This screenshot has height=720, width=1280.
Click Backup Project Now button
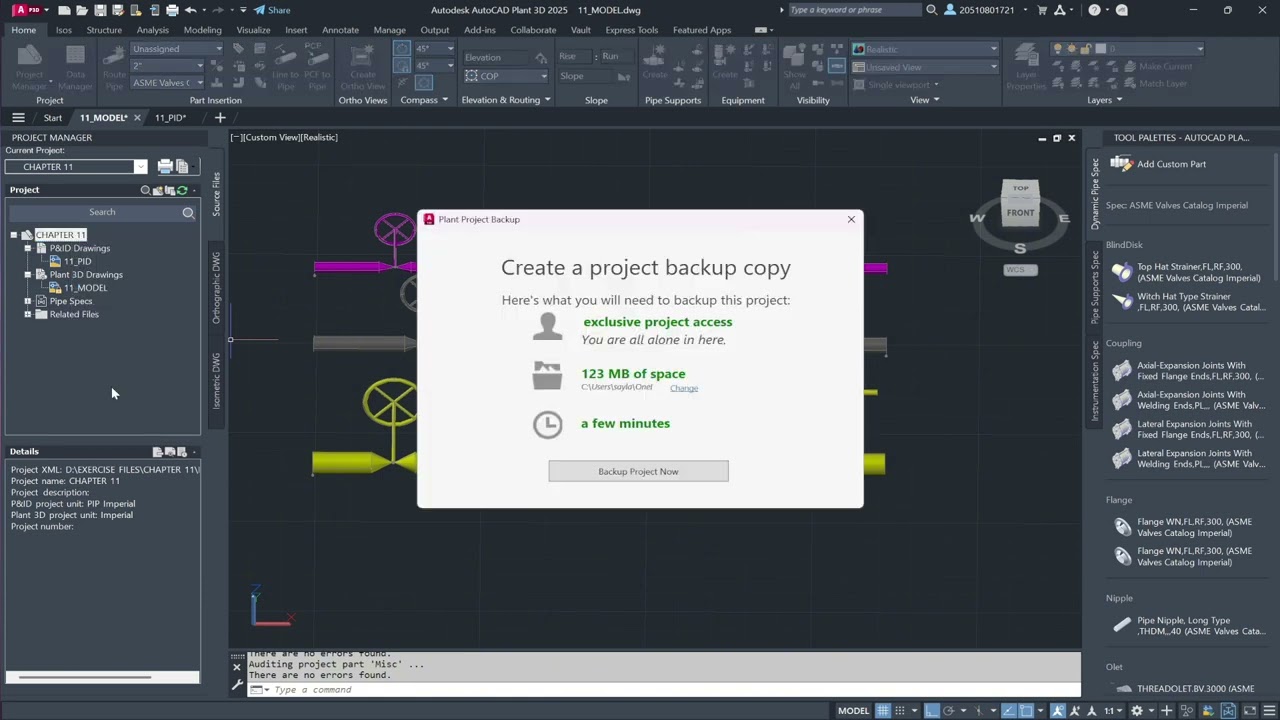(638, 471)
